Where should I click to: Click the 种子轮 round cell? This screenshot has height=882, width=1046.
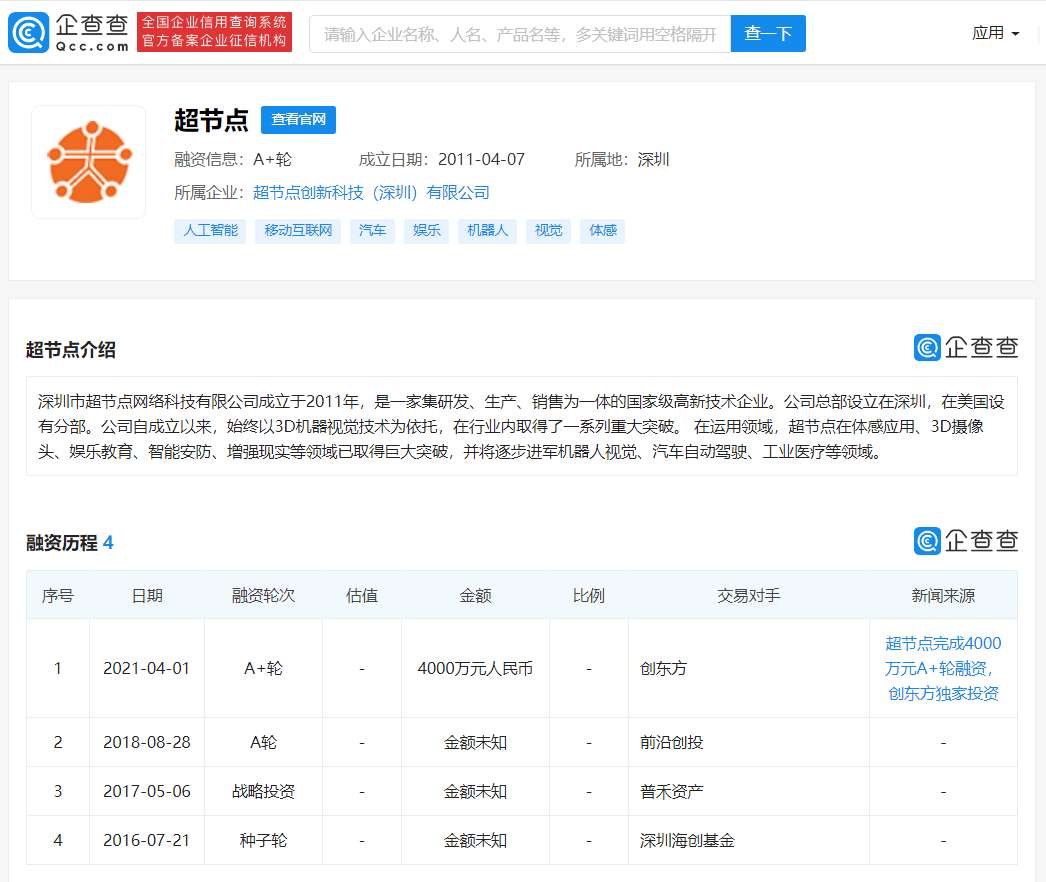point(263,840)
